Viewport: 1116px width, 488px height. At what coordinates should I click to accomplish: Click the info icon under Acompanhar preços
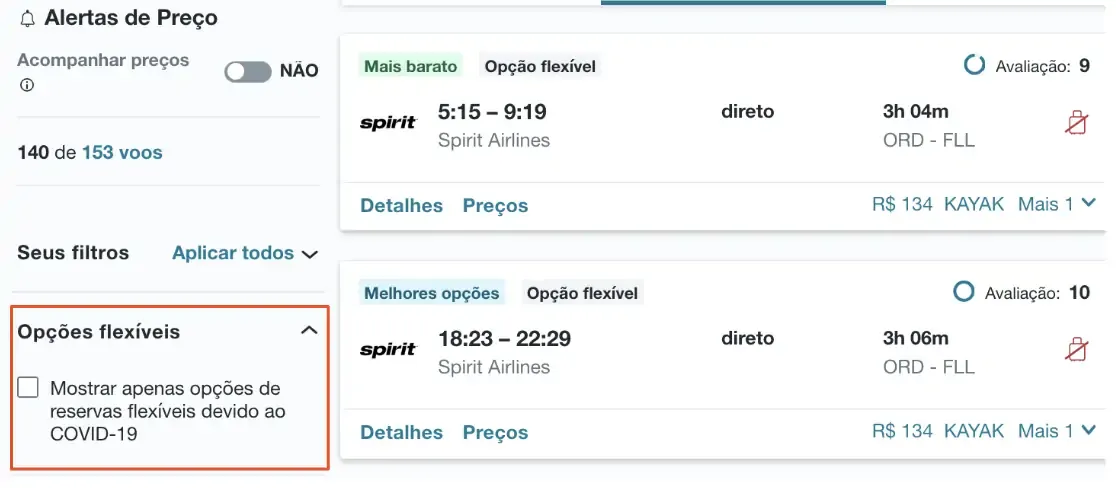[x=27, y=85]
